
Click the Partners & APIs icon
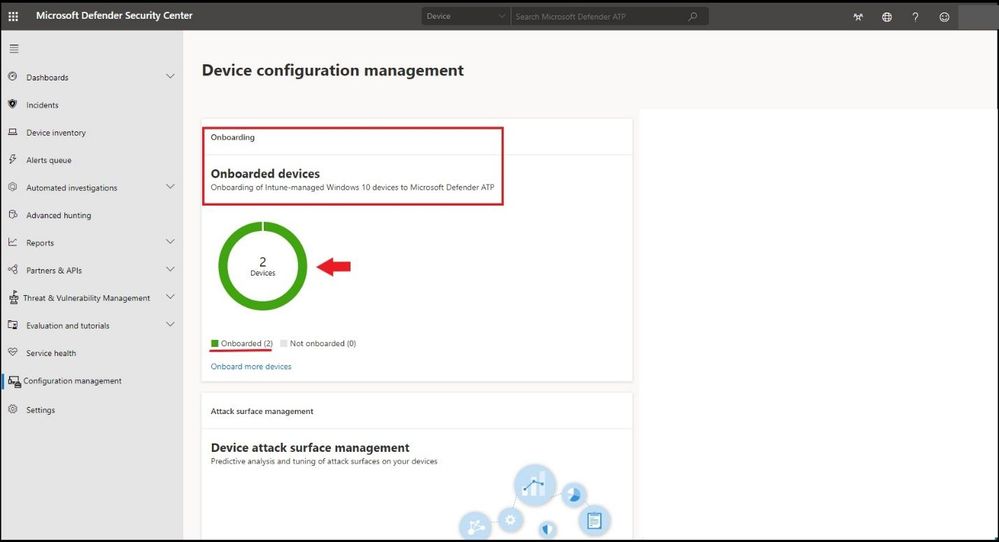(x=13, y=269)
